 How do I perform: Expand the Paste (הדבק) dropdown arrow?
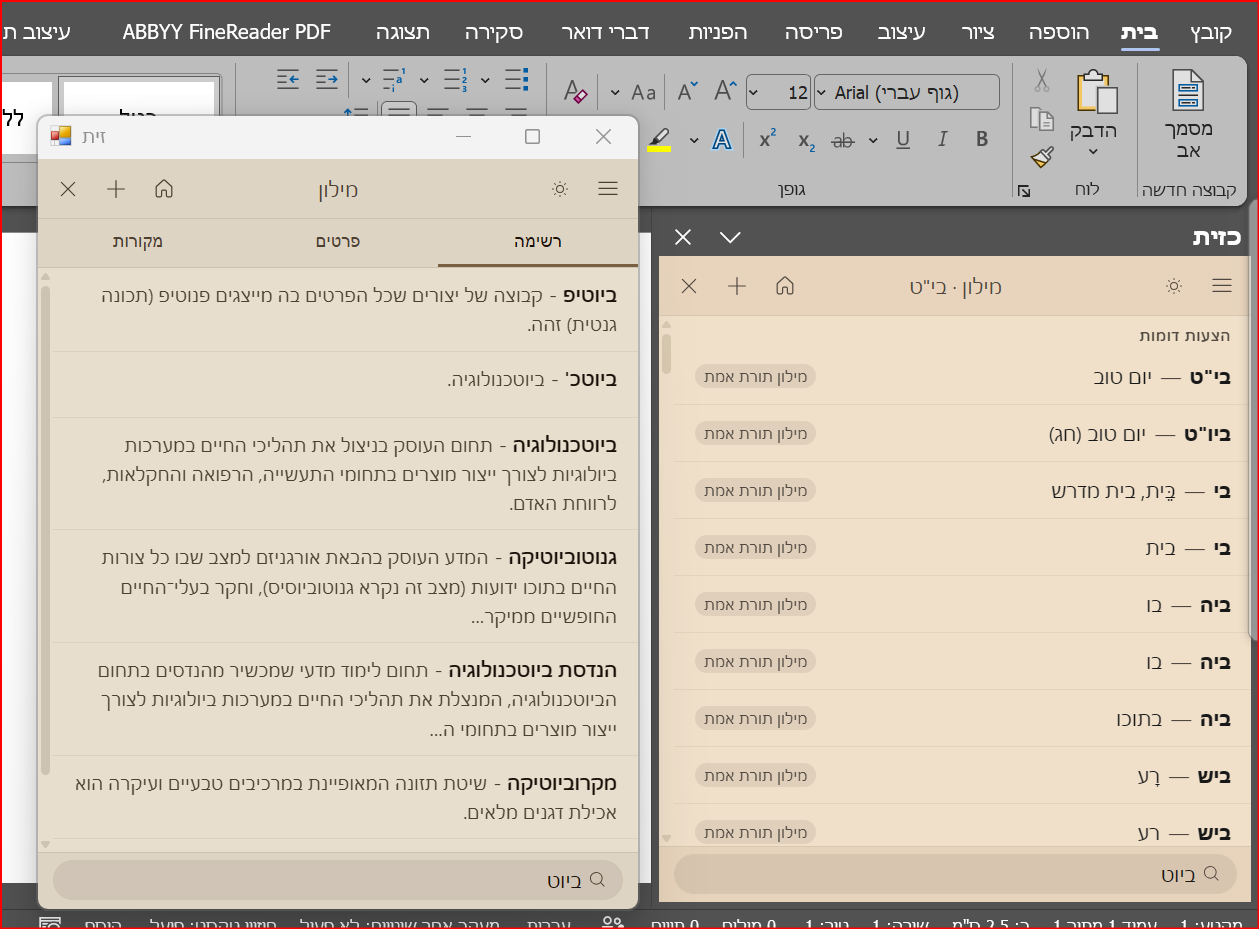click(x=1092, y=152)
